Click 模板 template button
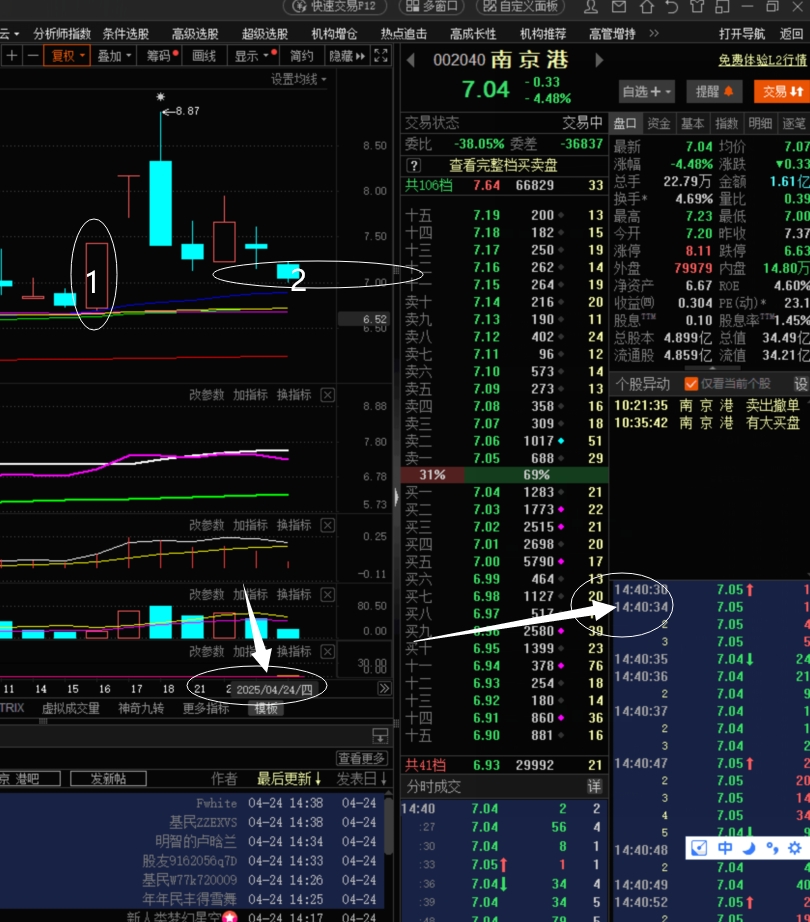This screenshot has width=810, height=922. point(266,709)
